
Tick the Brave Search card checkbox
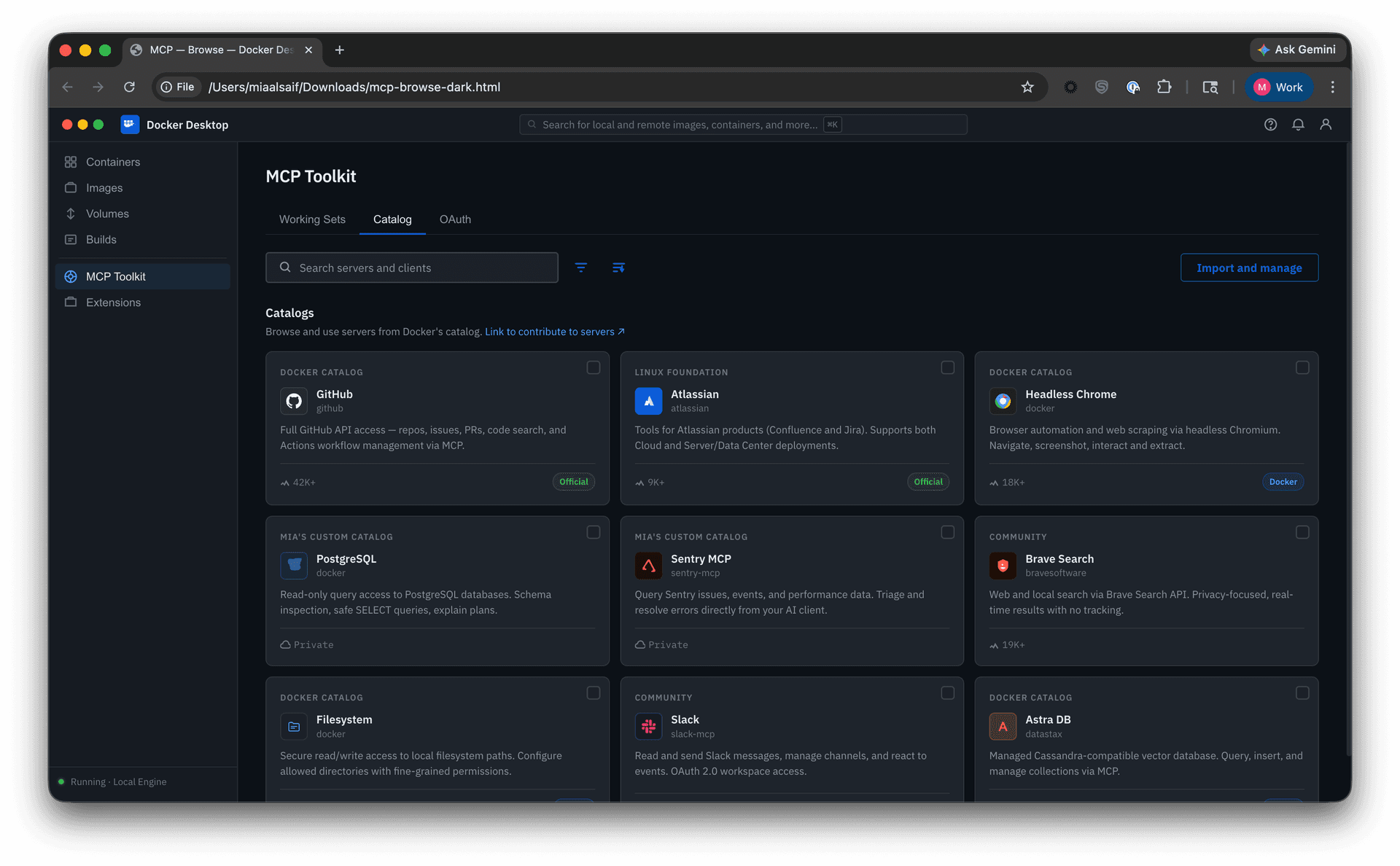(1302, 532)
